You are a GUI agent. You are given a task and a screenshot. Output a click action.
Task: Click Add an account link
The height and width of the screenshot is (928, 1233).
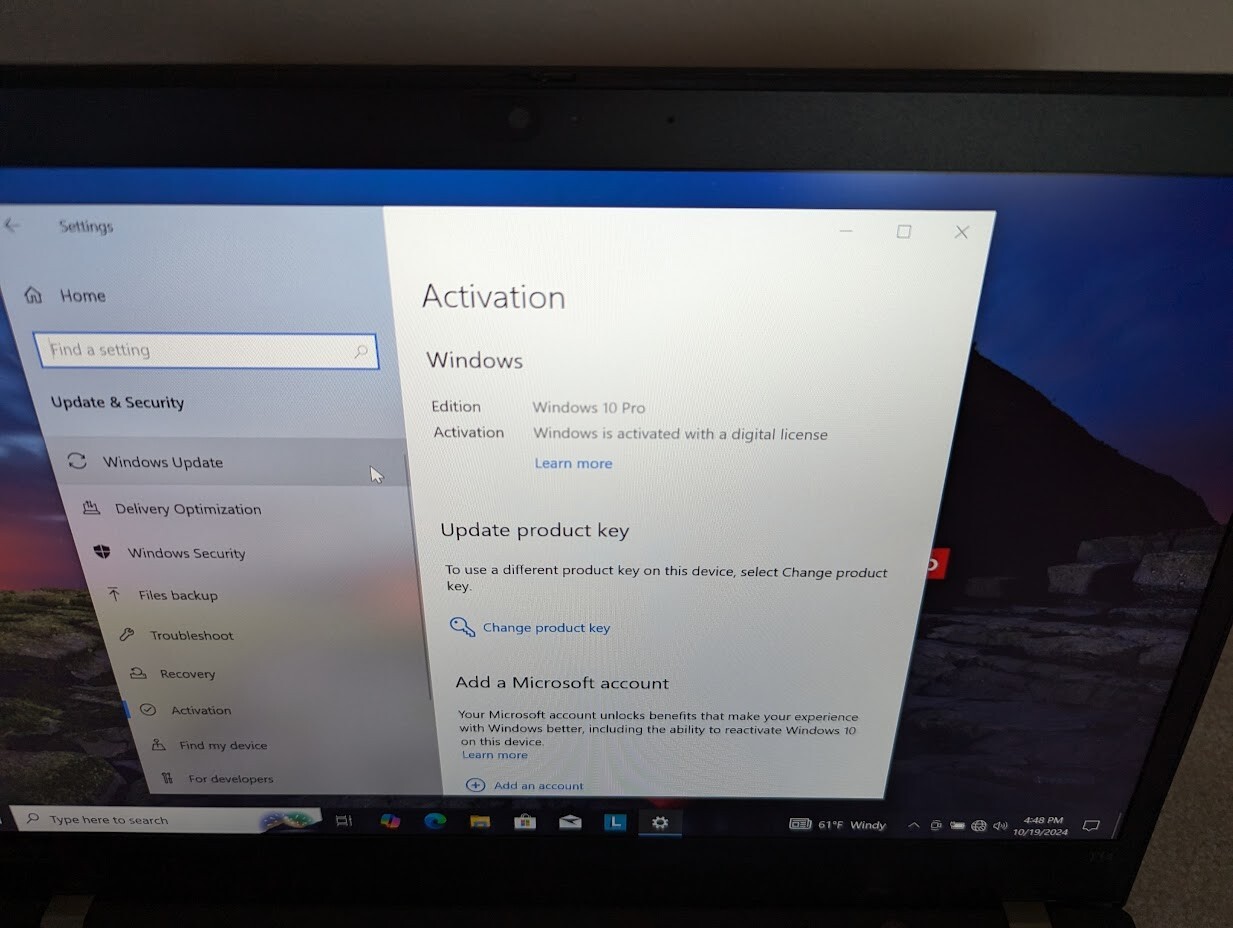pos(539,786)
